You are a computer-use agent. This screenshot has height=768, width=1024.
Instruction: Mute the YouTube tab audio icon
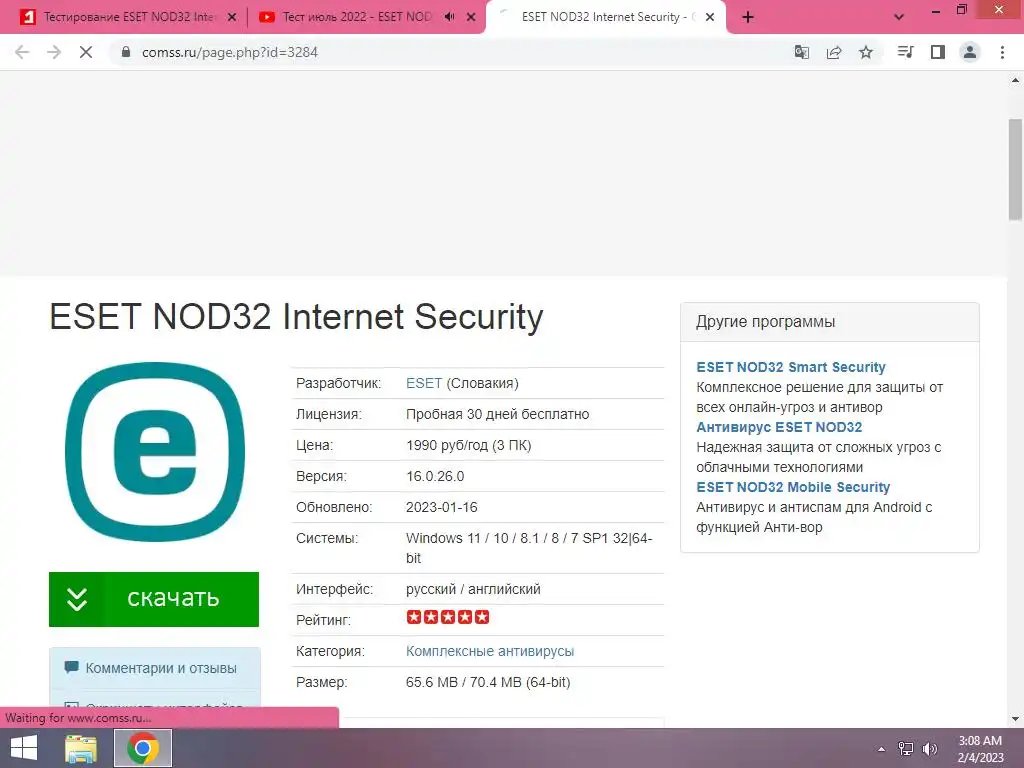(x=449, y=17)
